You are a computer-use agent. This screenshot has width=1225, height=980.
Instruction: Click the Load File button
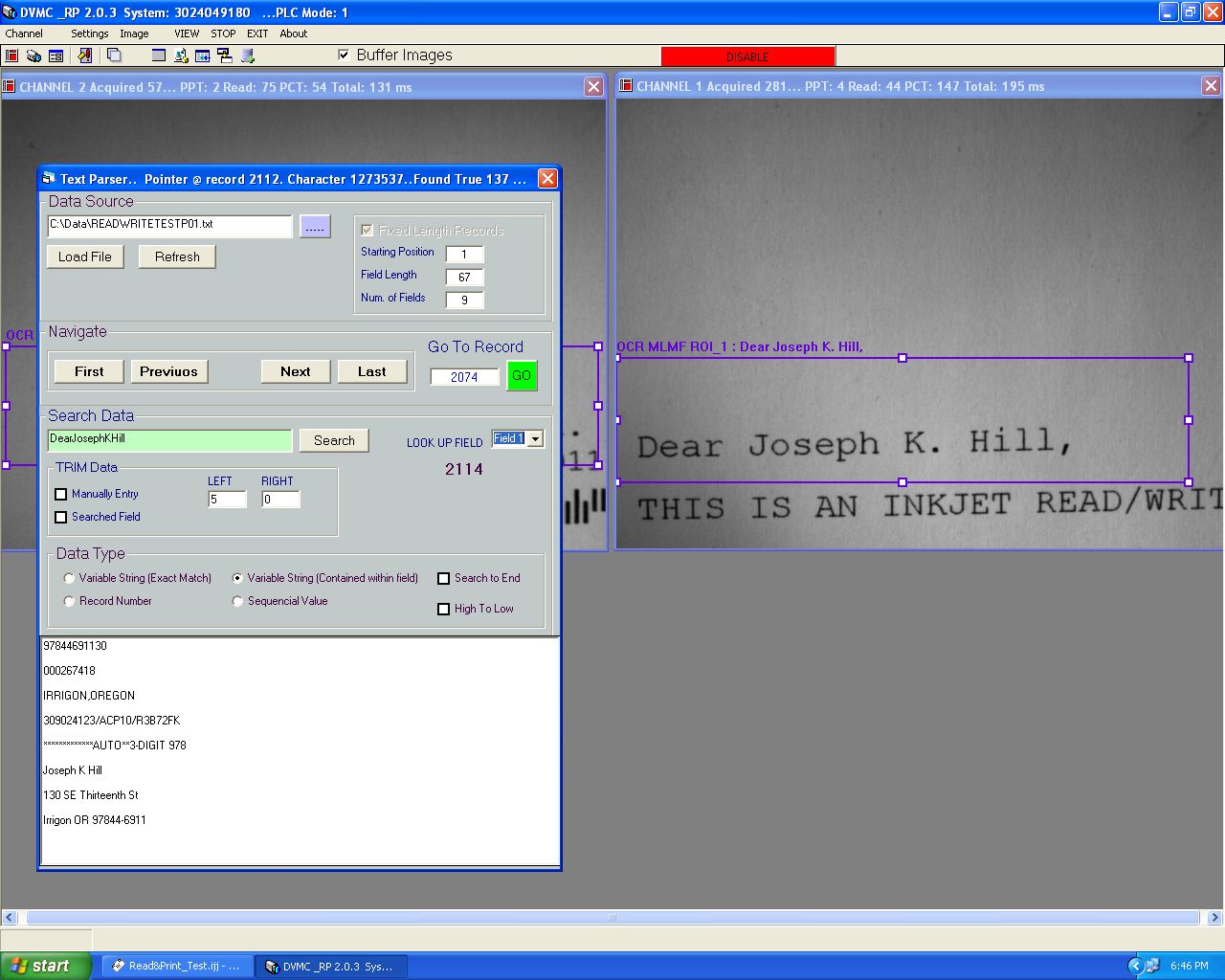click(x=85, y=256)
